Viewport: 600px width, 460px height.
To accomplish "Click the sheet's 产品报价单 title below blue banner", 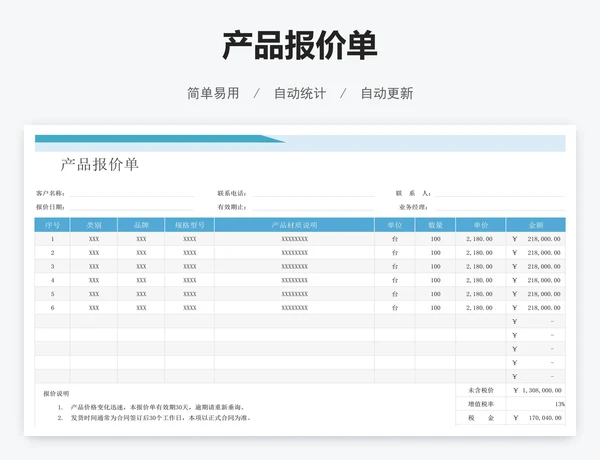I will point(99,165).
